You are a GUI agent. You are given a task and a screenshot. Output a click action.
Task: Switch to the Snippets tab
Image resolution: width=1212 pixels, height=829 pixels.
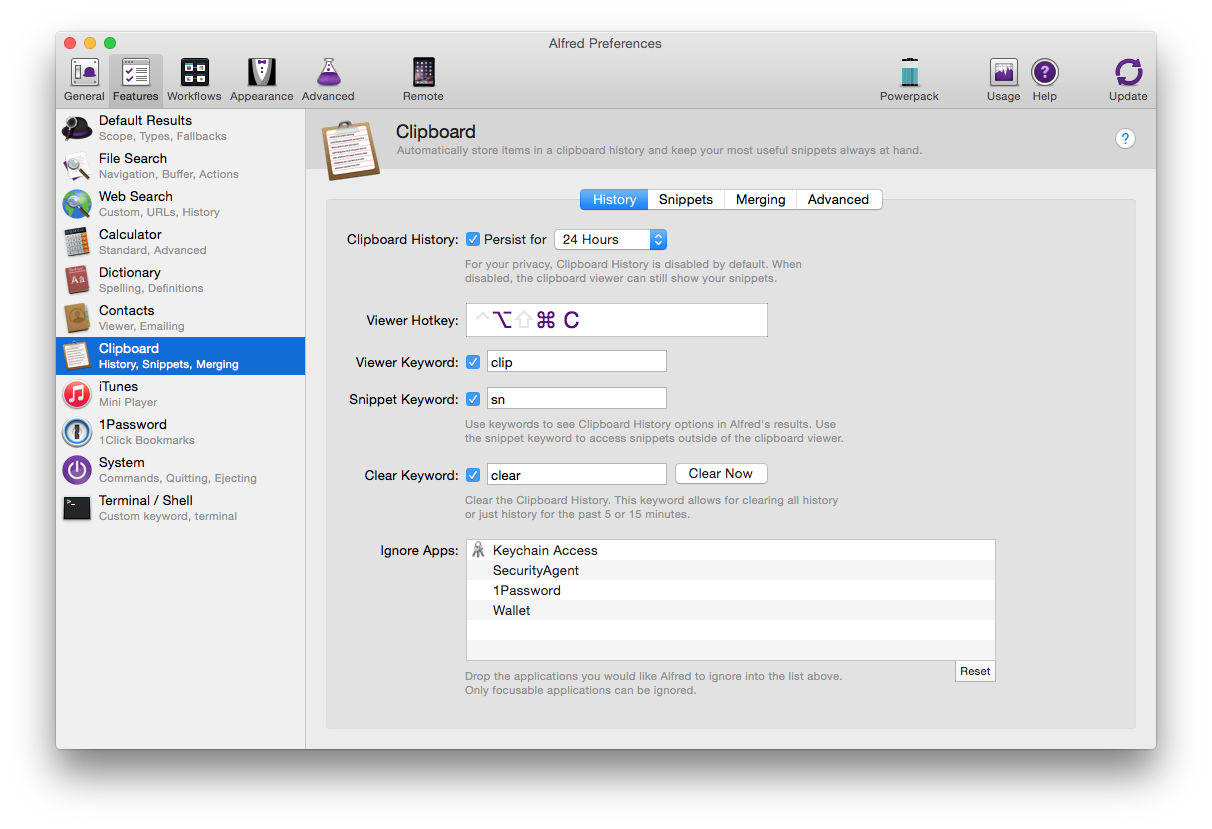click(686, 199)
